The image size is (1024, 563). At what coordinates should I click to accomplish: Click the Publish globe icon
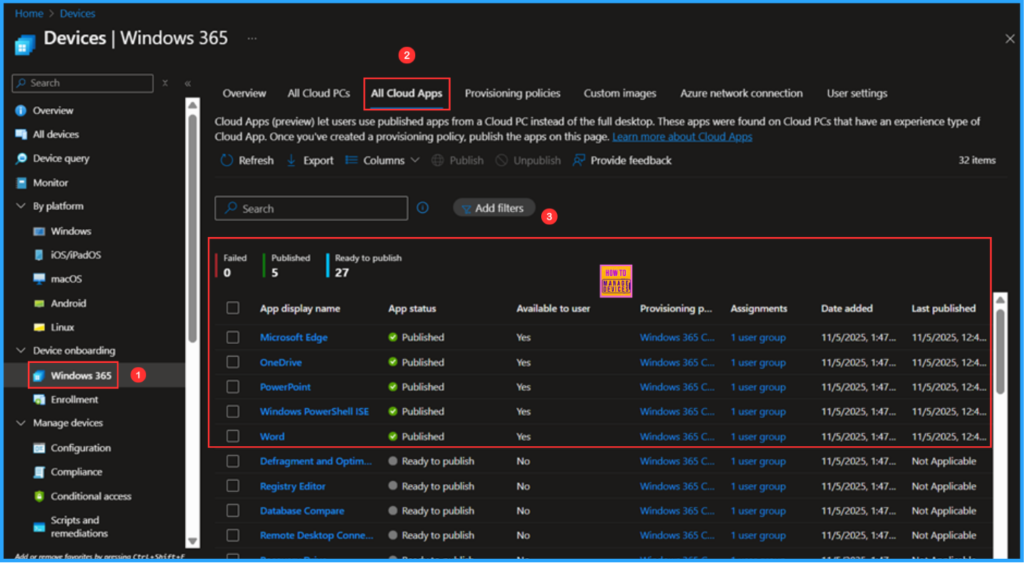pos(438,161)
